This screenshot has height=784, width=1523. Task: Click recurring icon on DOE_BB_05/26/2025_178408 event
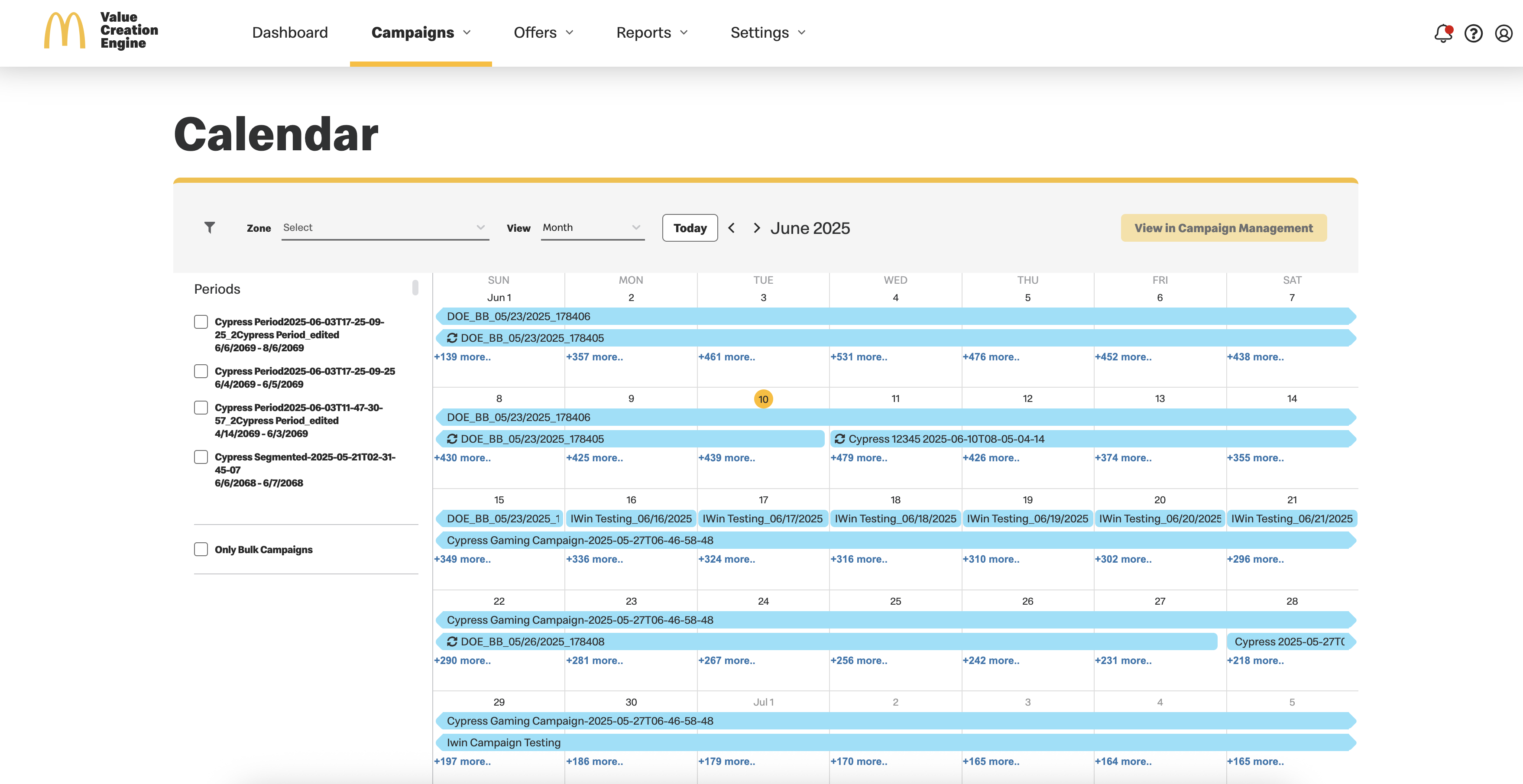452,641
